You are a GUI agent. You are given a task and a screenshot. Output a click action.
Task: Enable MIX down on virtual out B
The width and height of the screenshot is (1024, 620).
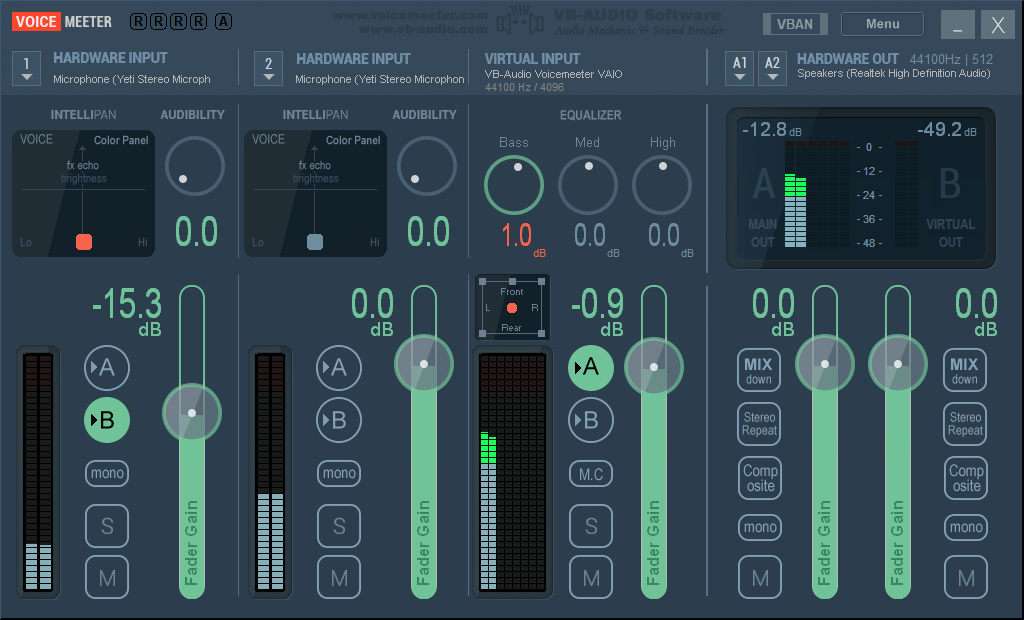click(x=965, y=370)
